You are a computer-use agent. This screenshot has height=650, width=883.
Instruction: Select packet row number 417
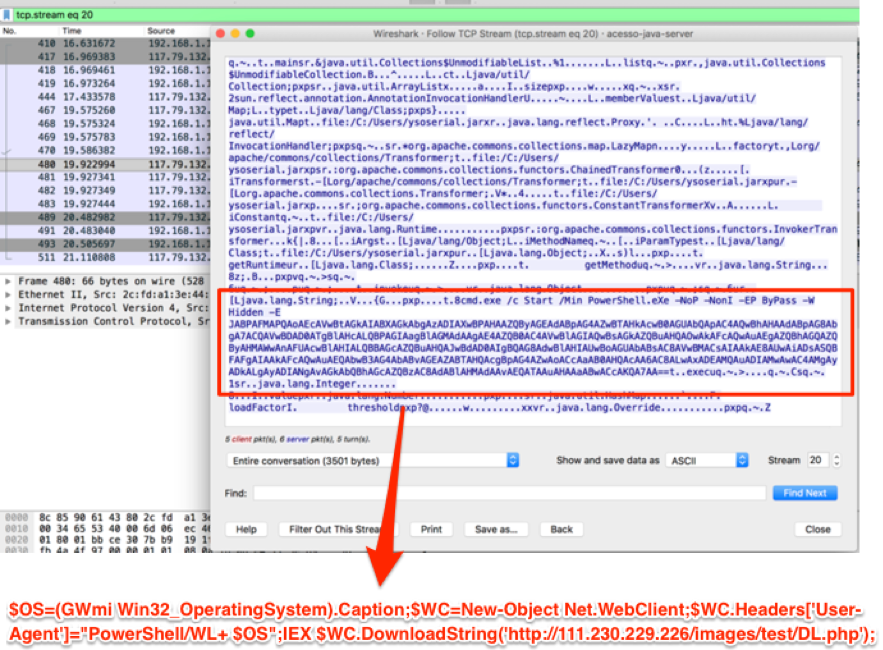pos(105,56)
